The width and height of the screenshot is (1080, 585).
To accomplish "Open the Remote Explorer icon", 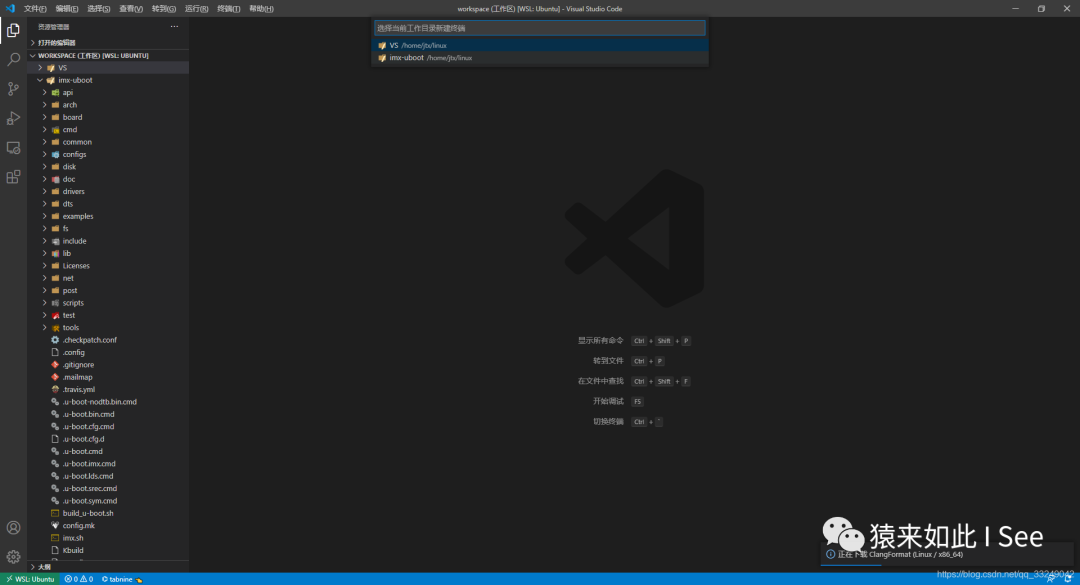I will [13, 147].
